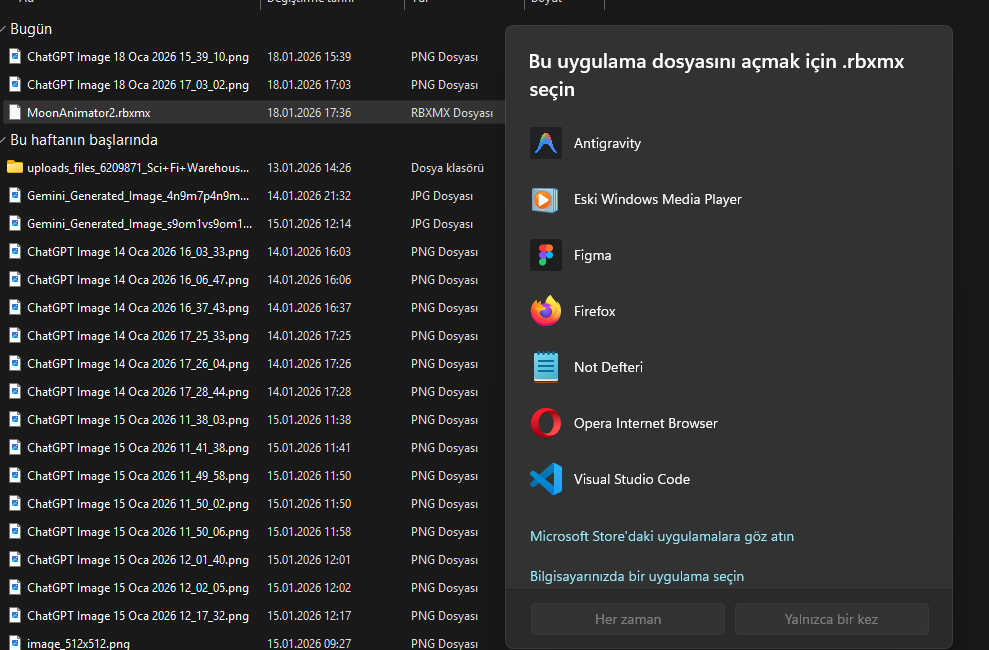Image resolution: width=989 pixels, height=650 pixels.
Task: Click icon of Gemini_Generated_Image_4n9m7p4n9m file
Action: (x=15, y=195)
